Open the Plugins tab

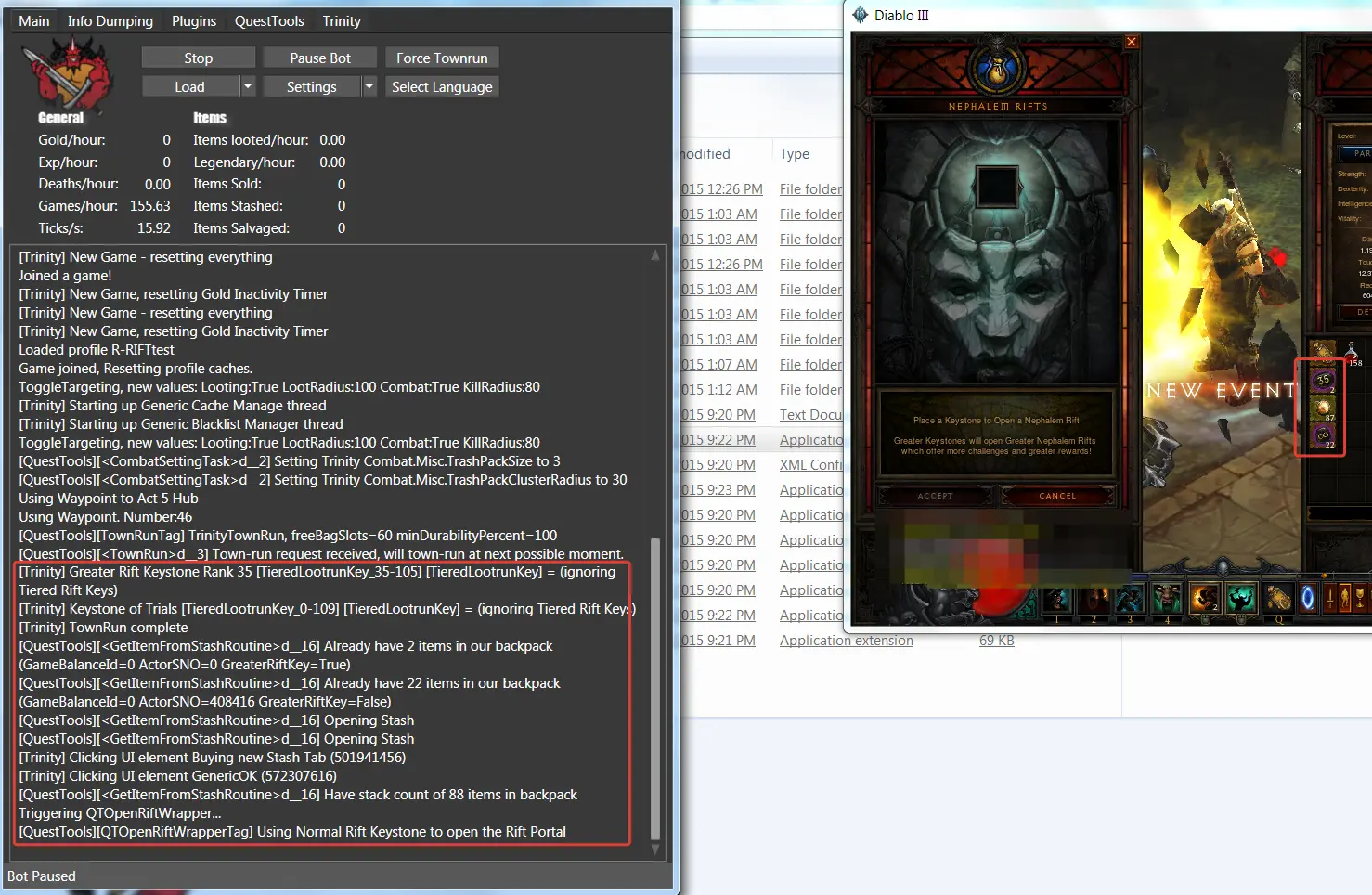194,20
